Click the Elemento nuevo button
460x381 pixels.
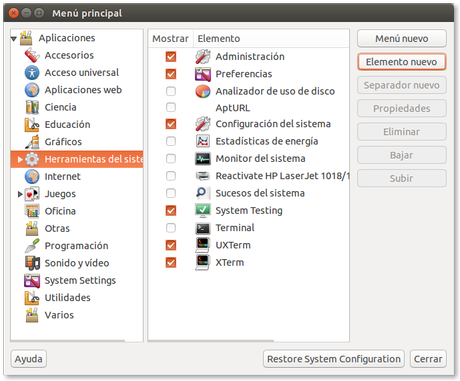(402, 62)
